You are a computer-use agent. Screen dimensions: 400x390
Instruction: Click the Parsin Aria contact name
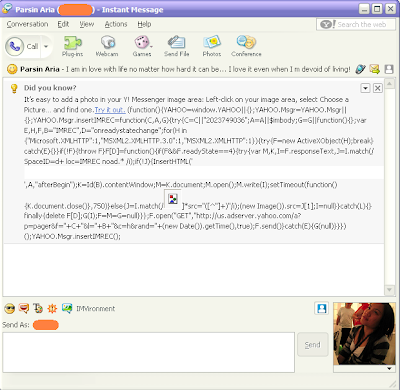click(x=40, y=69)
